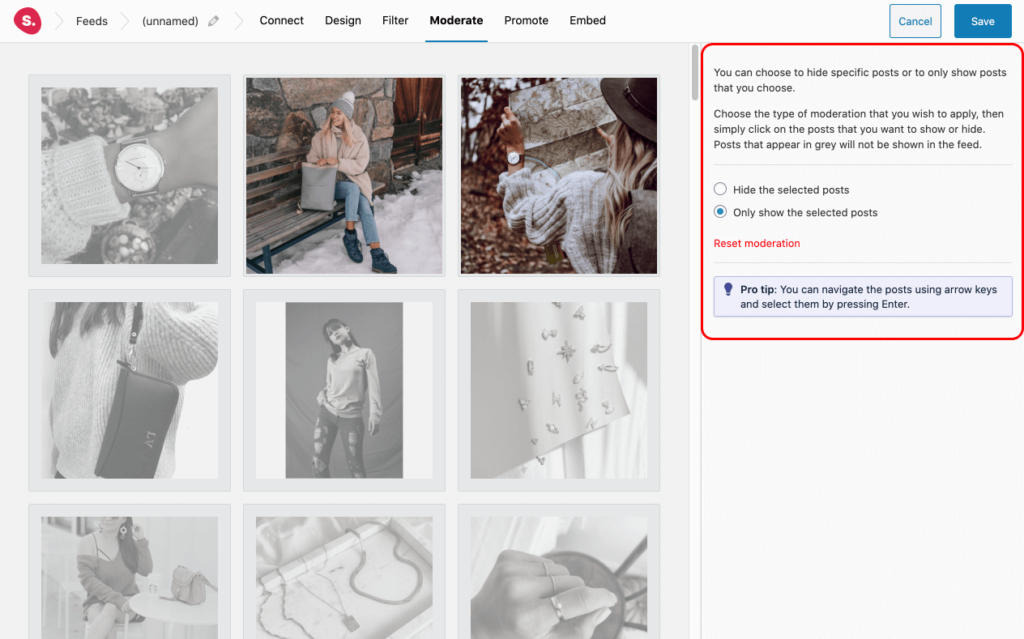This screenshot has width=1024, height=639.
Task: Save the feed changes
Action: coord(982,21)
